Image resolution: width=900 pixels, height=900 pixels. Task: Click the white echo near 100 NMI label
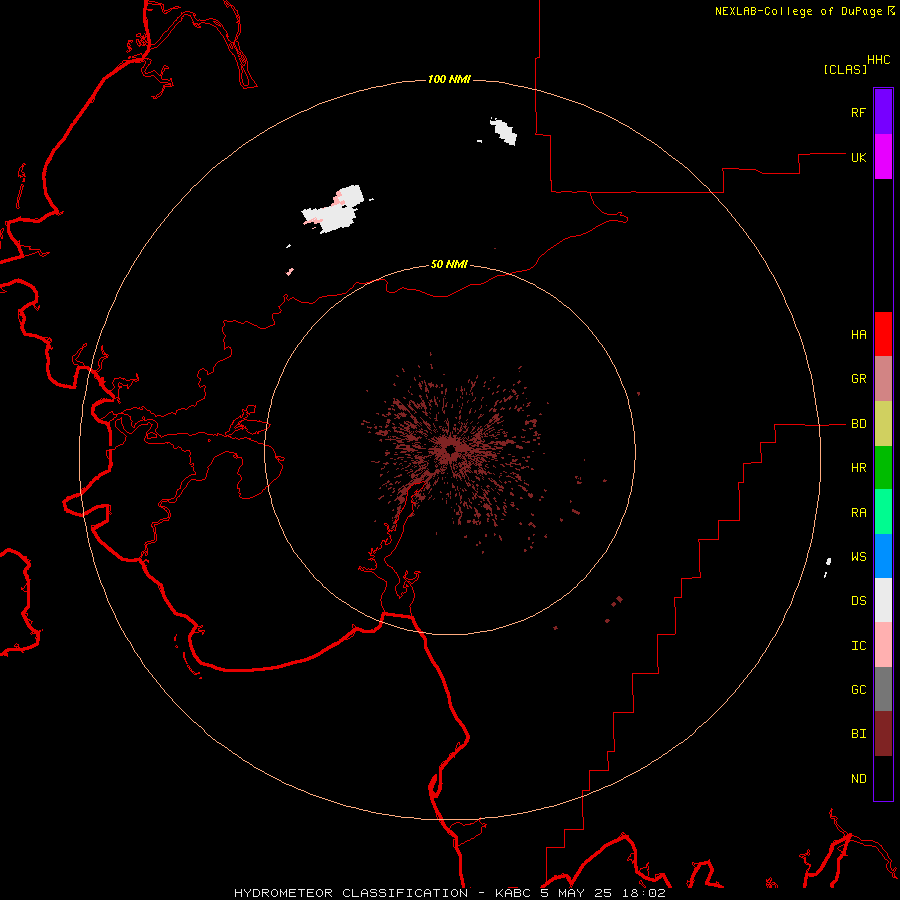(x=504, y=131)
